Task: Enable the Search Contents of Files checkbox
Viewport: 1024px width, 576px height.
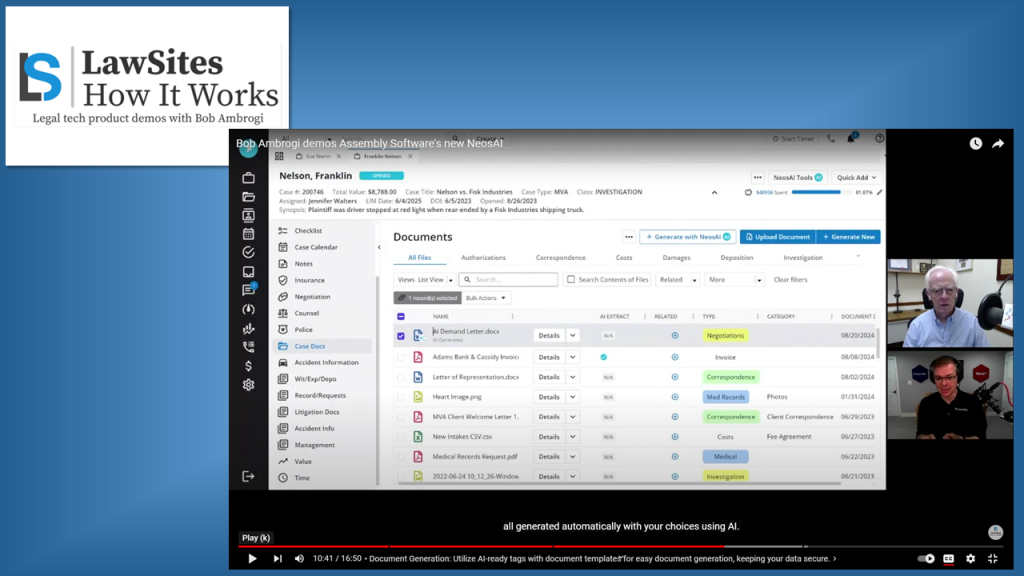Action: [571, 280]
